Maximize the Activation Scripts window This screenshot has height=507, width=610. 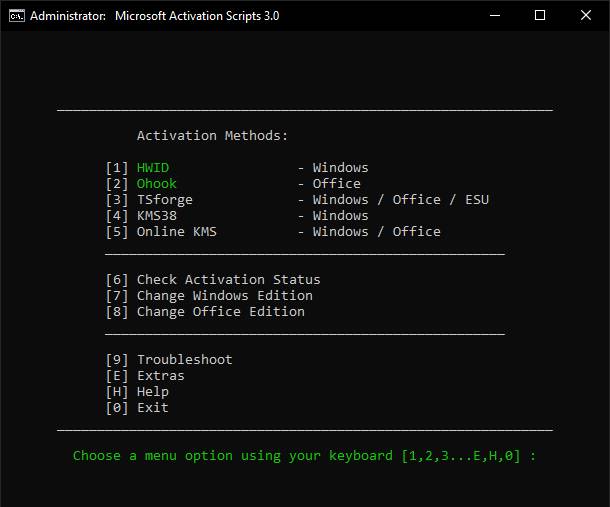tap(540, 16)
